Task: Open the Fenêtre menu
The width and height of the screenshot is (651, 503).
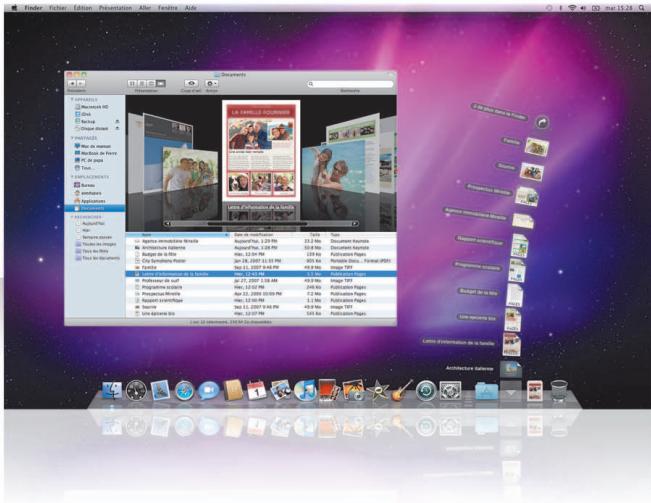Action: click(x=168, y=7)
